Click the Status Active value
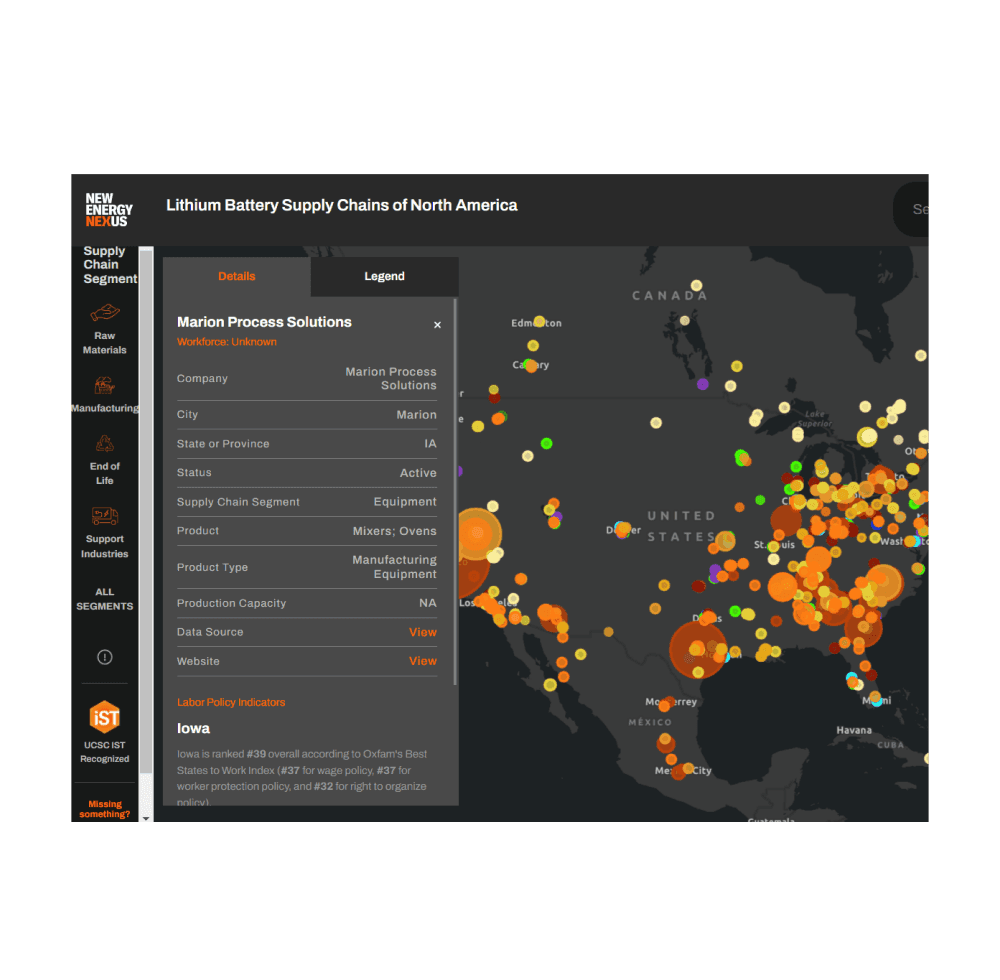This screenshot has height=980, width=1000. (x=418, y=473)
